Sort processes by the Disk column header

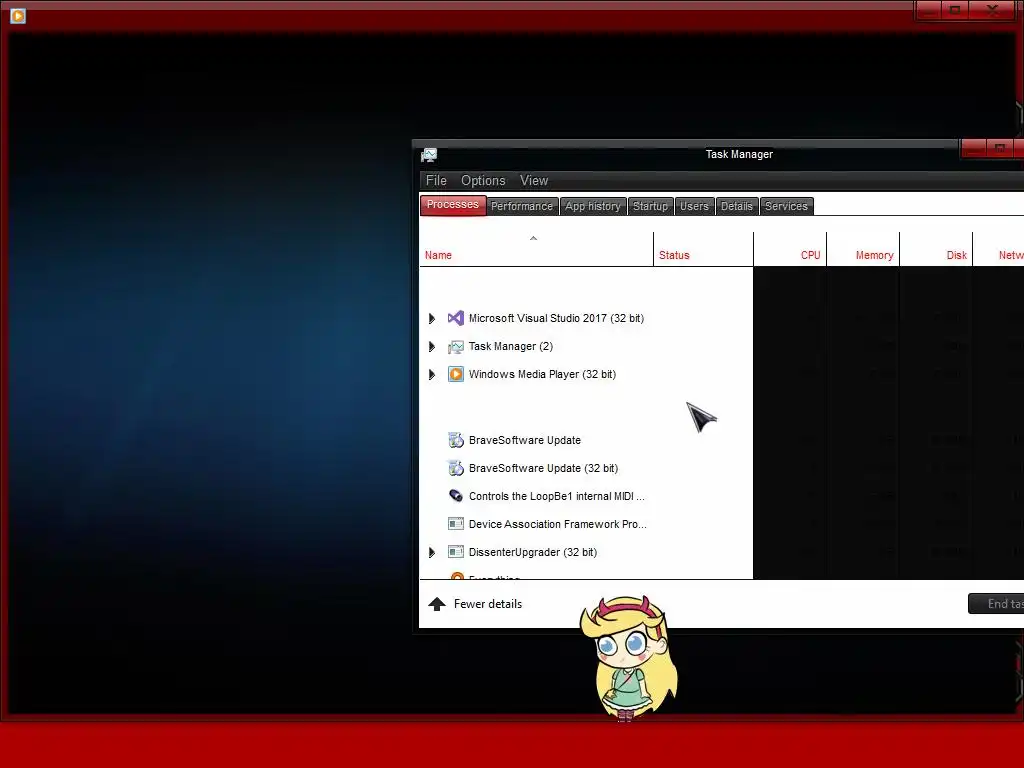(936, 249)
